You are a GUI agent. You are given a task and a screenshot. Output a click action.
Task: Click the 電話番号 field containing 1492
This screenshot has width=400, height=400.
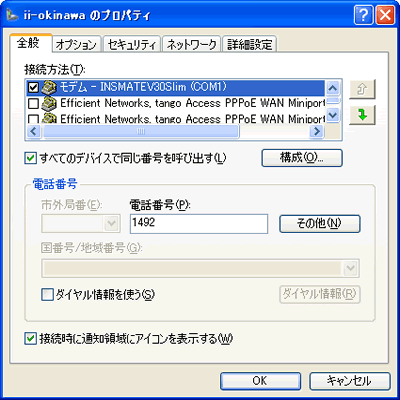coord(199,224)
